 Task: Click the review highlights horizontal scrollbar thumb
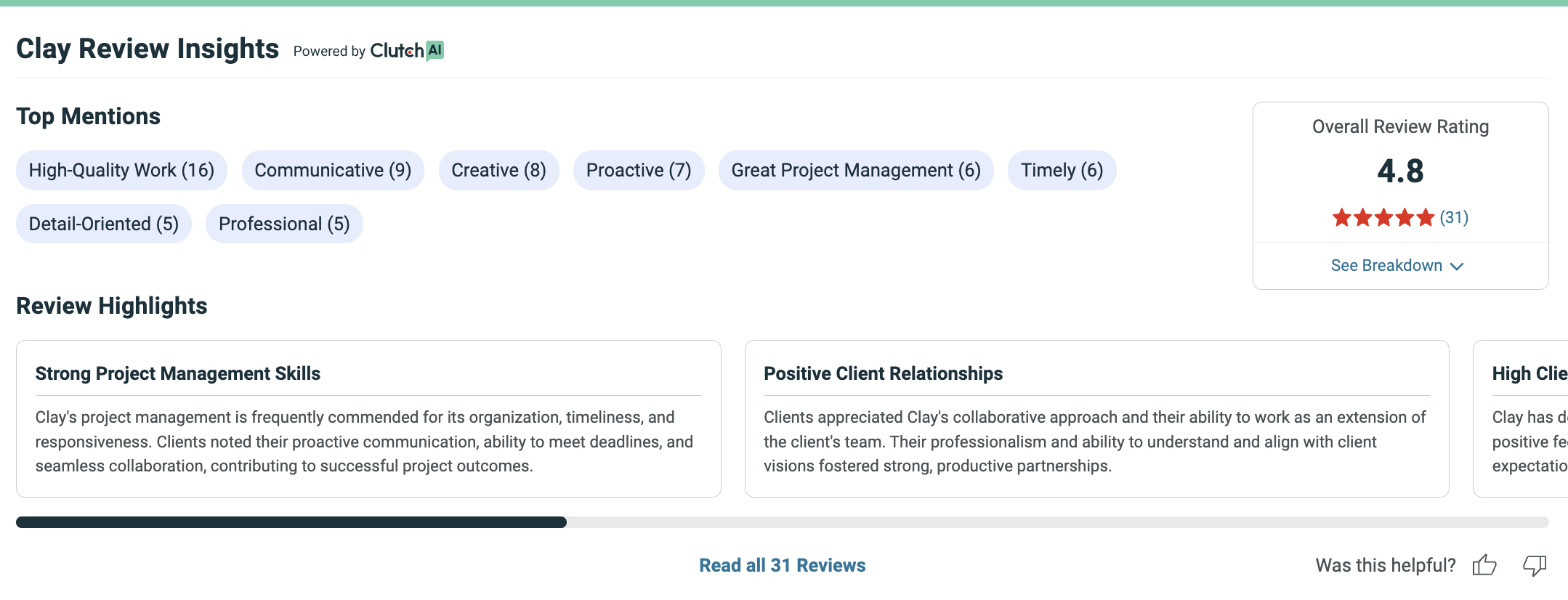coord(291,522)
